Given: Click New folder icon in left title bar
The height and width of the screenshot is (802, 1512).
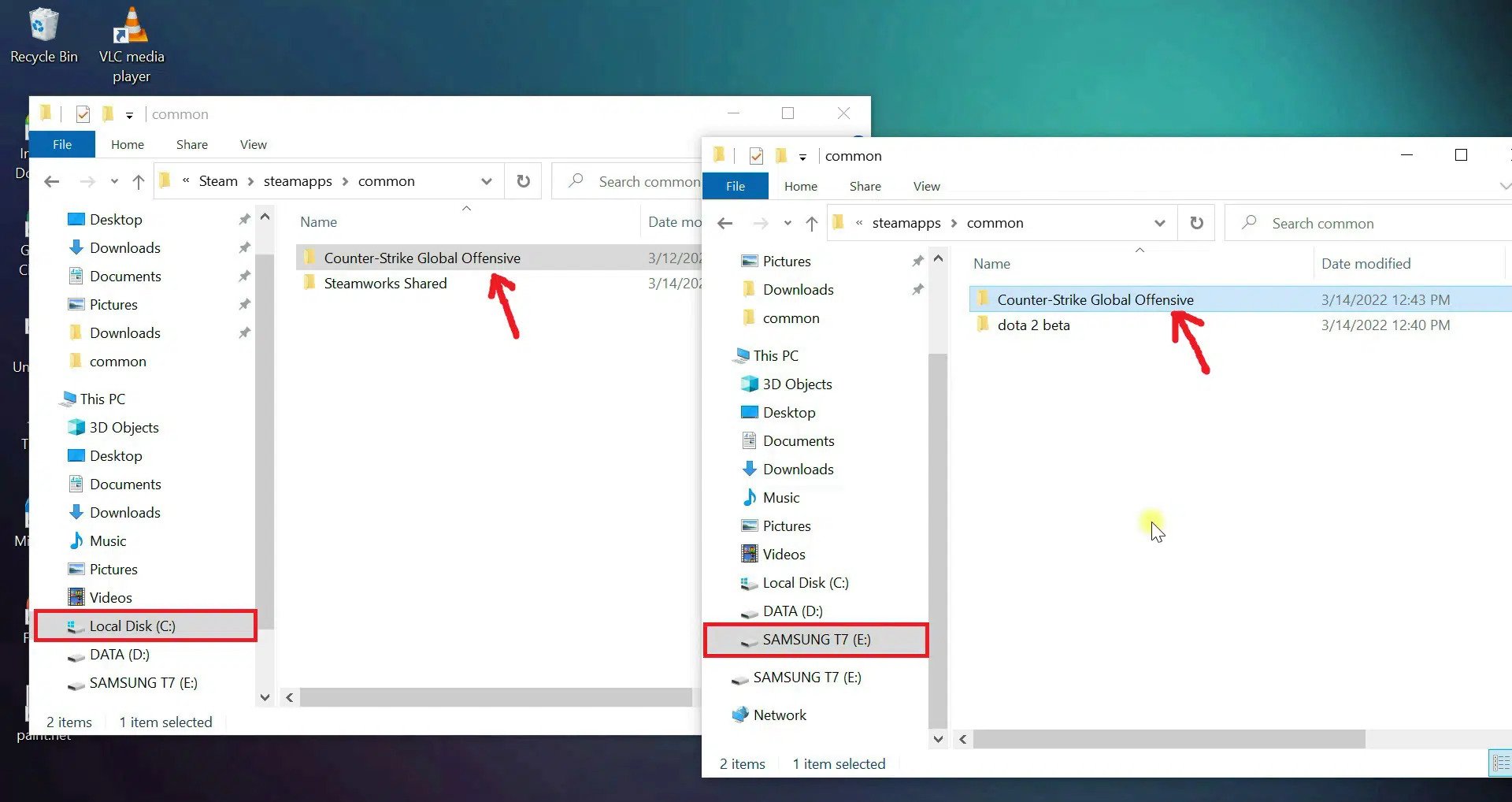Looking at the screenshot, I should [108, 114].
